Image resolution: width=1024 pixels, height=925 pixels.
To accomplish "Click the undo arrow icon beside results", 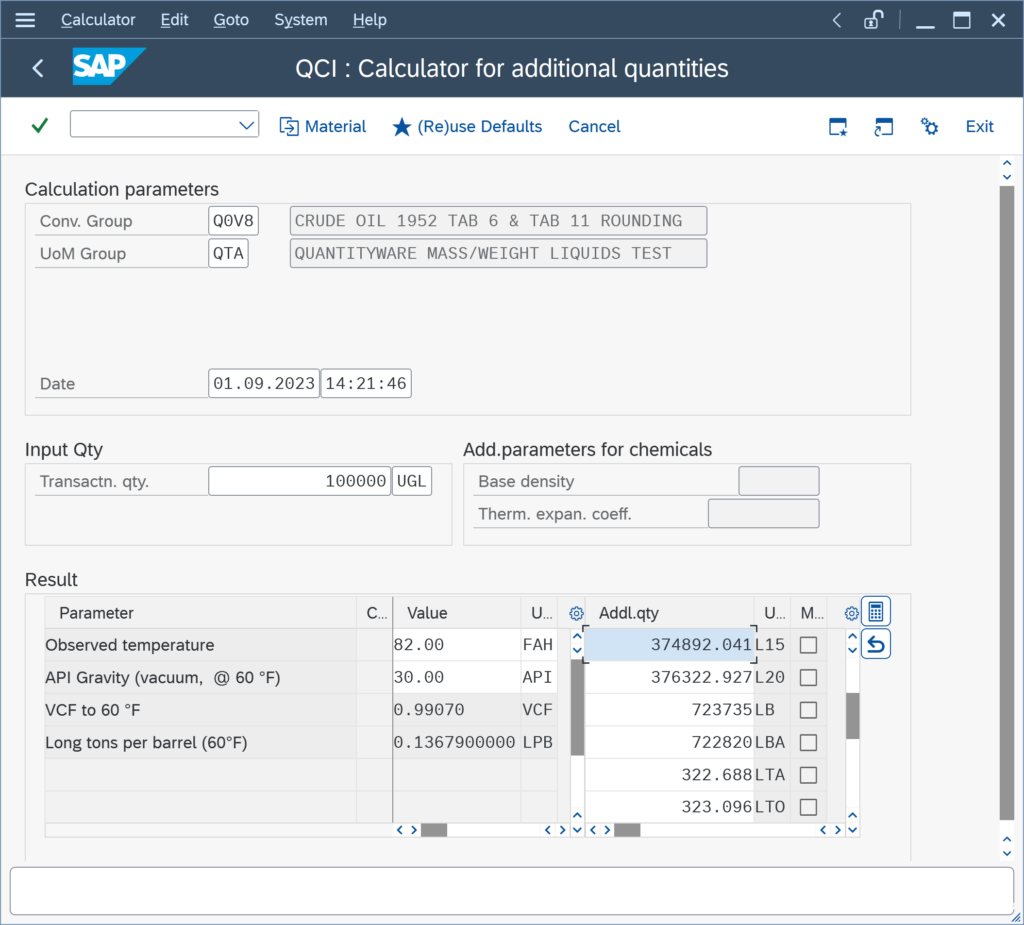I will (876, 645).
